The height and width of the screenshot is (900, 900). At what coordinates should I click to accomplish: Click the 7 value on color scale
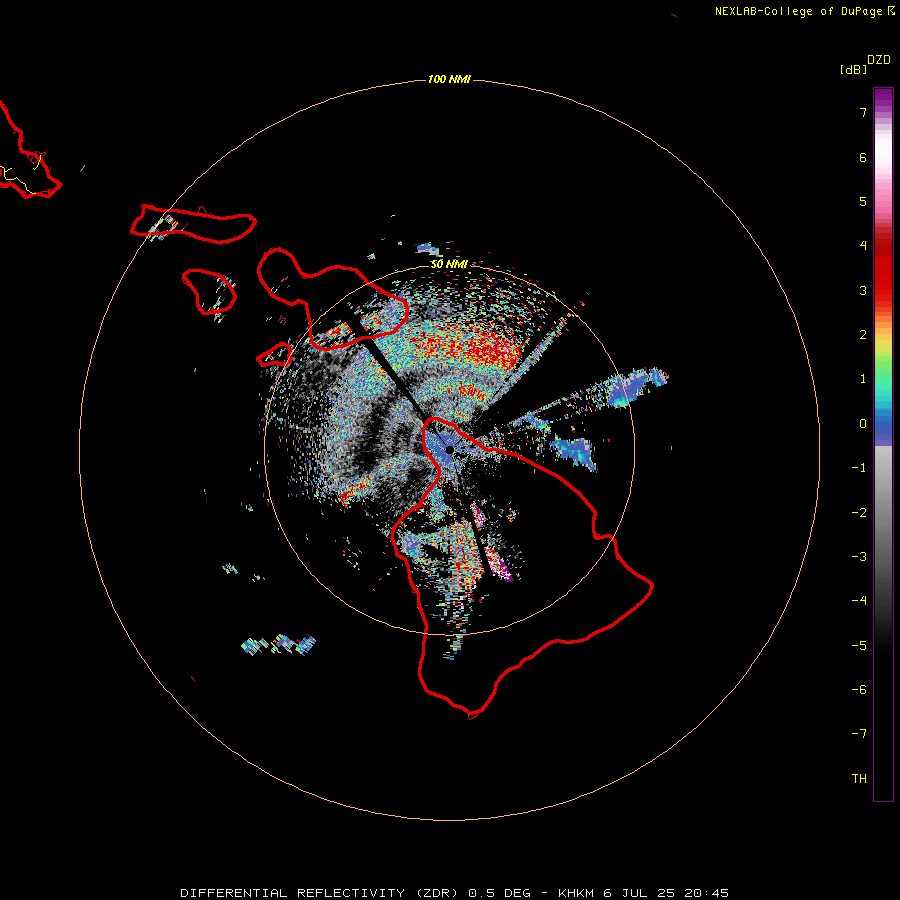tap(863, 112)
